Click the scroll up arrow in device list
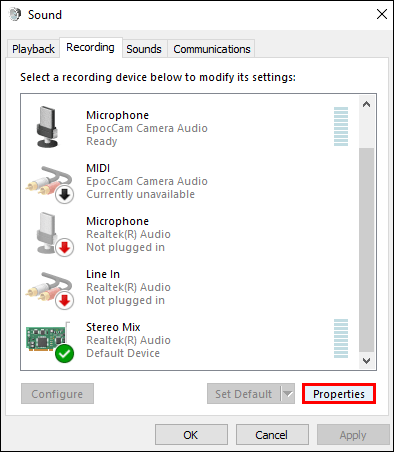 tap(366, 104)
